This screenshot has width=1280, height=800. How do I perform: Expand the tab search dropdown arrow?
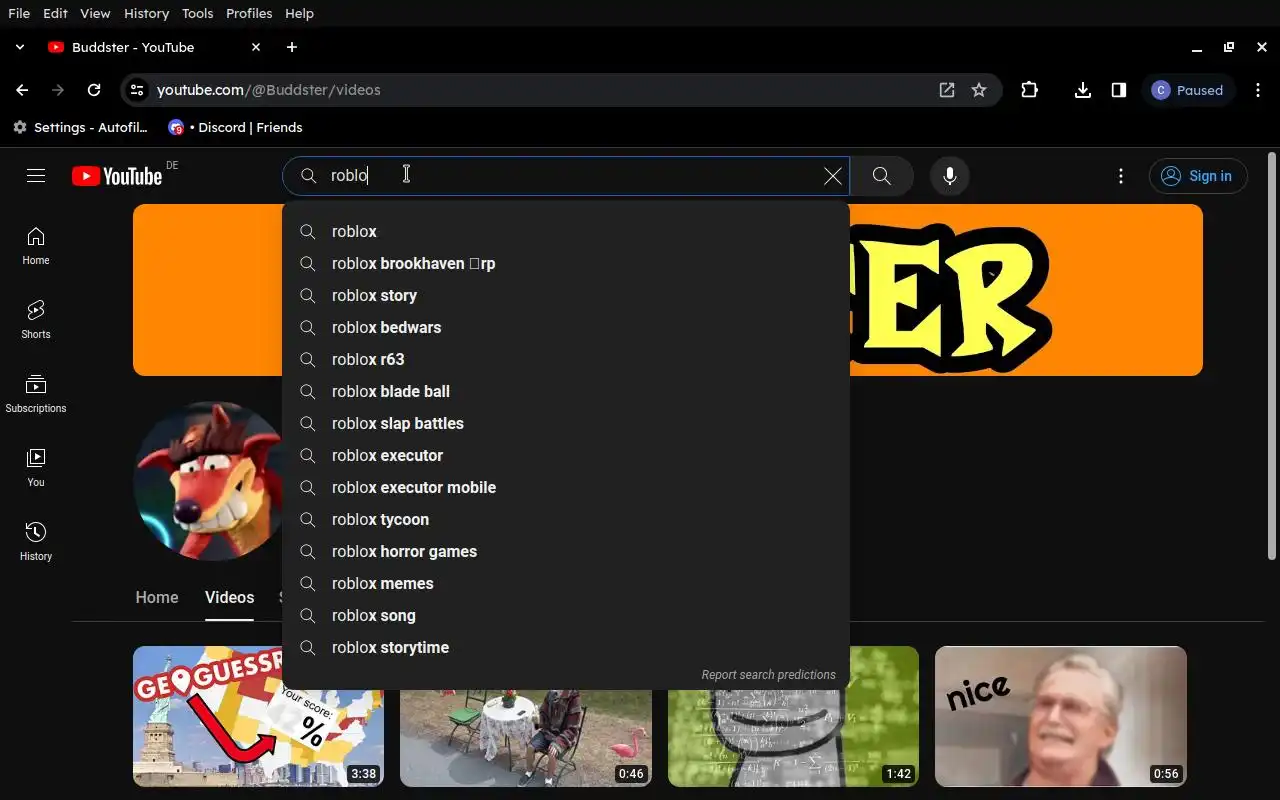20,47
